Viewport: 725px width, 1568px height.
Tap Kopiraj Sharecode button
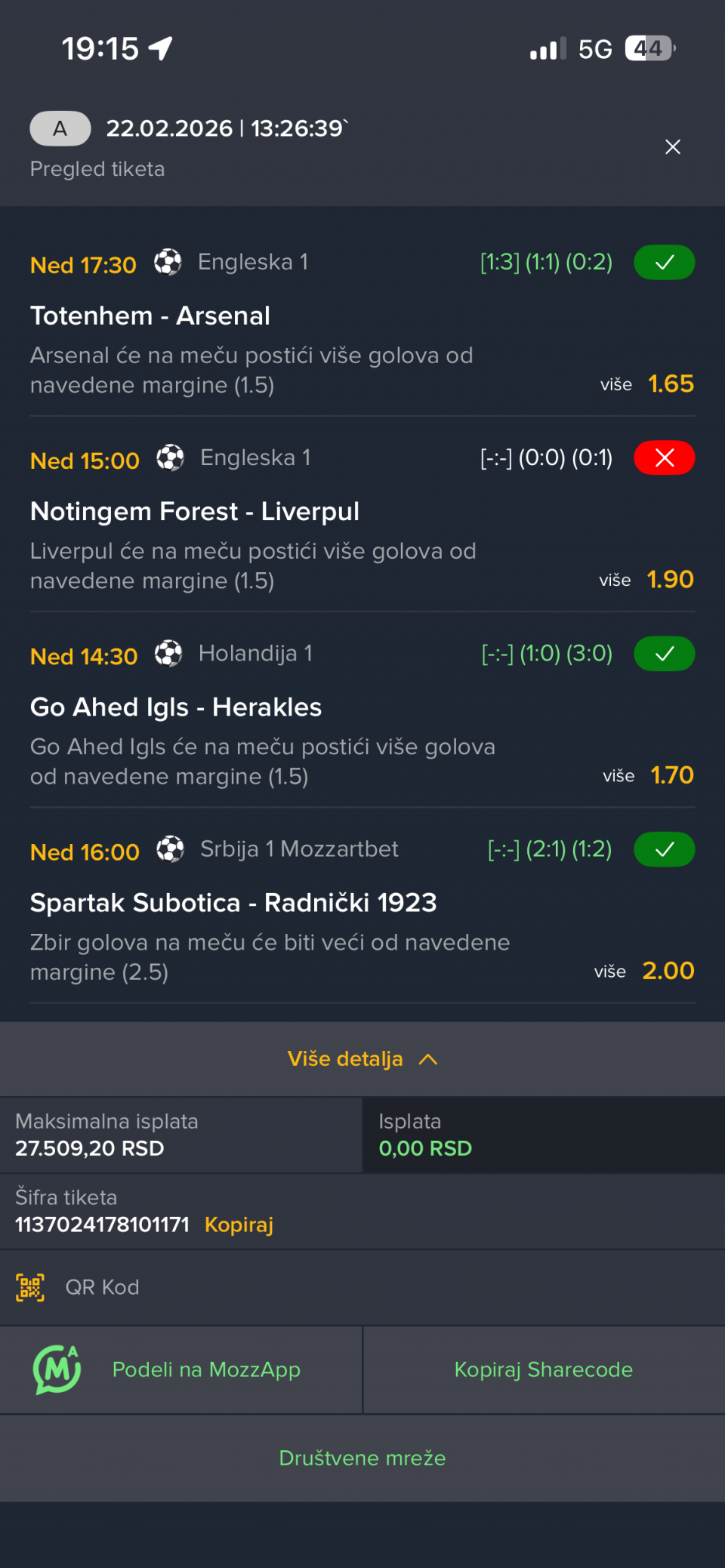(543, 1369)
